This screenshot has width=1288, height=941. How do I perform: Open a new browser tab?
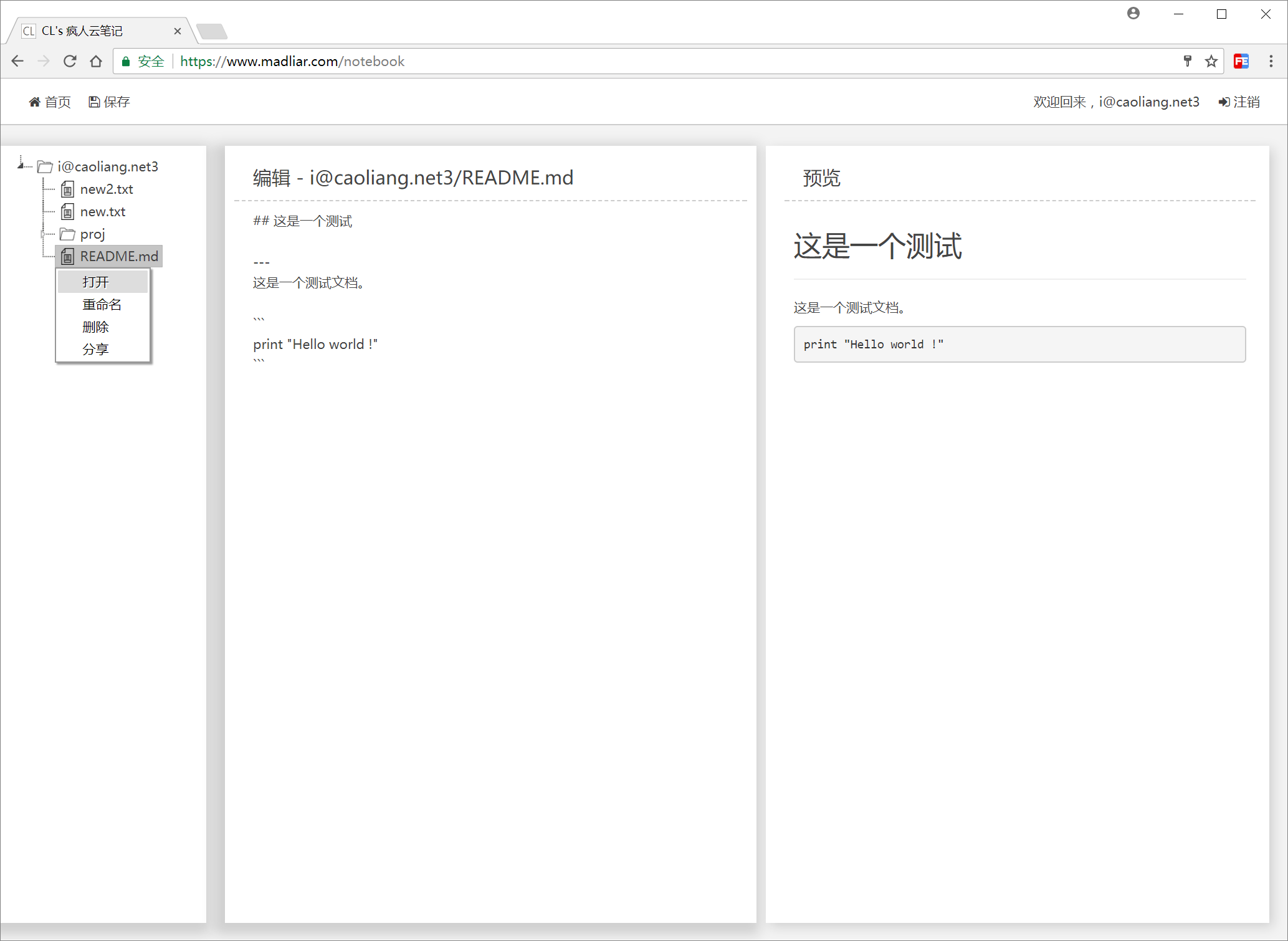click(x=212, y=31)
